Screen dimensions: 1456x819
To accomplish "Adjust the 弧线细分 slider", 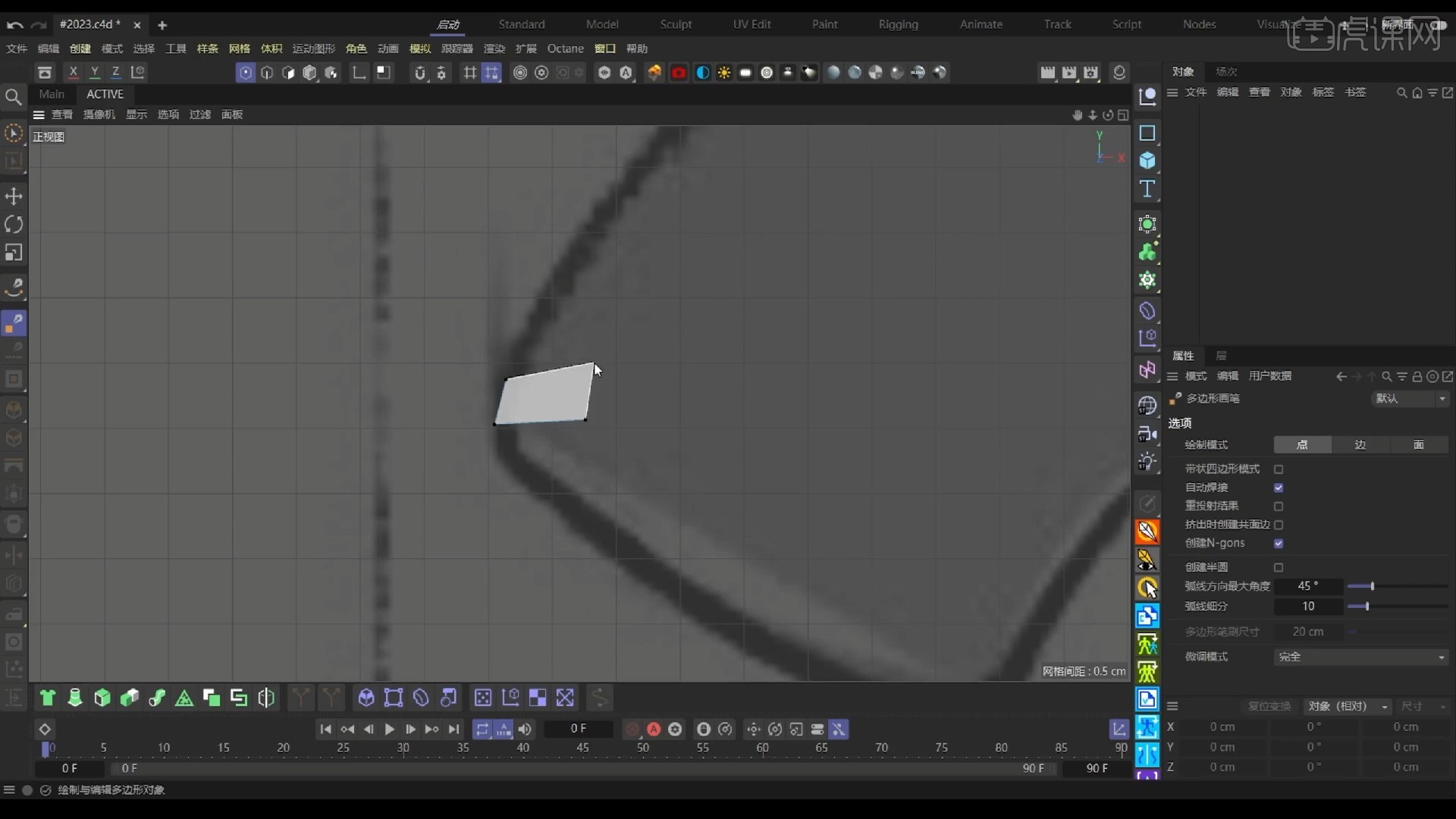I will (1367, 607).
